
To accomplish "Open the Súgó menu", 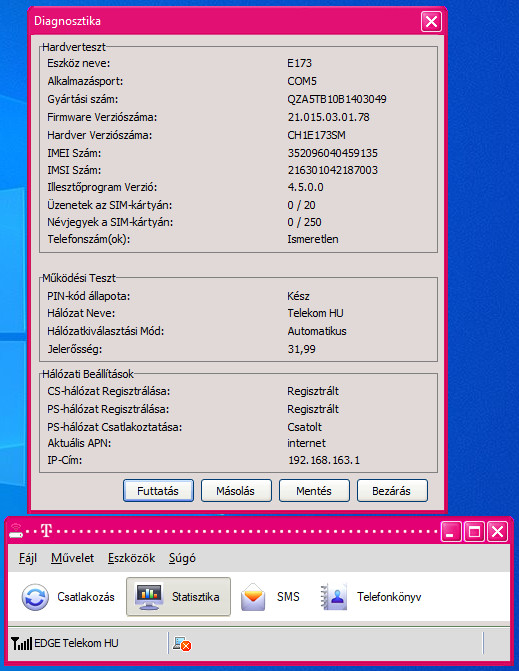I will coord(182,558).
